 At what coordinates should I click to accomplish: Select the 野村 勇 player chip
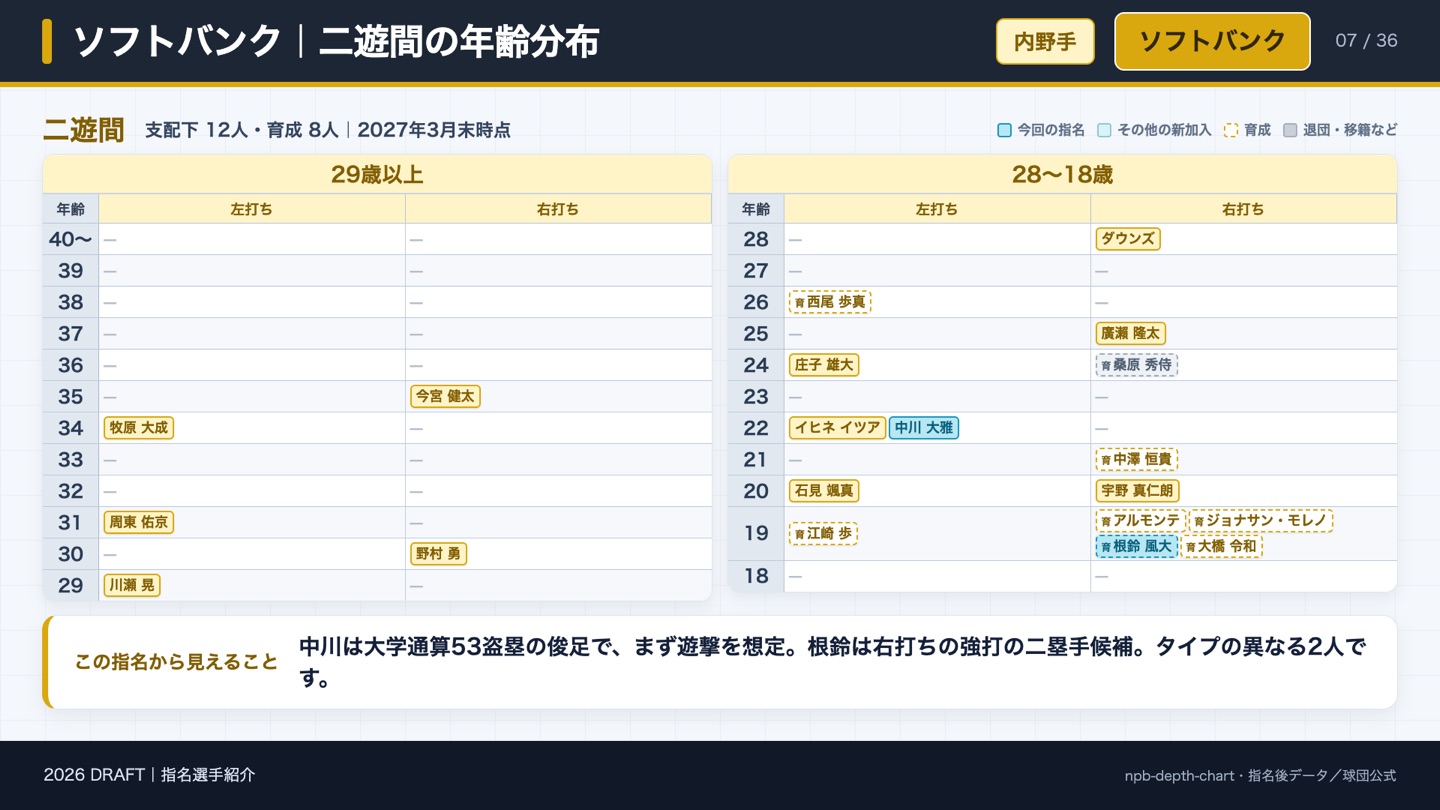pos(438,554)
